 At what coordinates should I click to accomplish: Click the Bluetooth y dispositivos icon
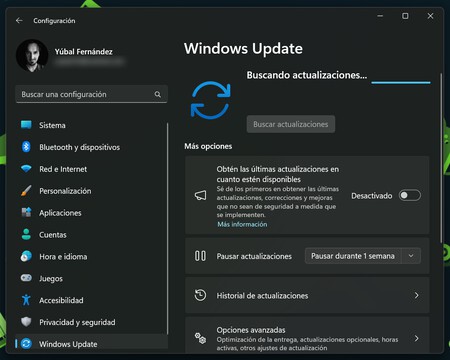pyautogui.click(x=26, y=147)
